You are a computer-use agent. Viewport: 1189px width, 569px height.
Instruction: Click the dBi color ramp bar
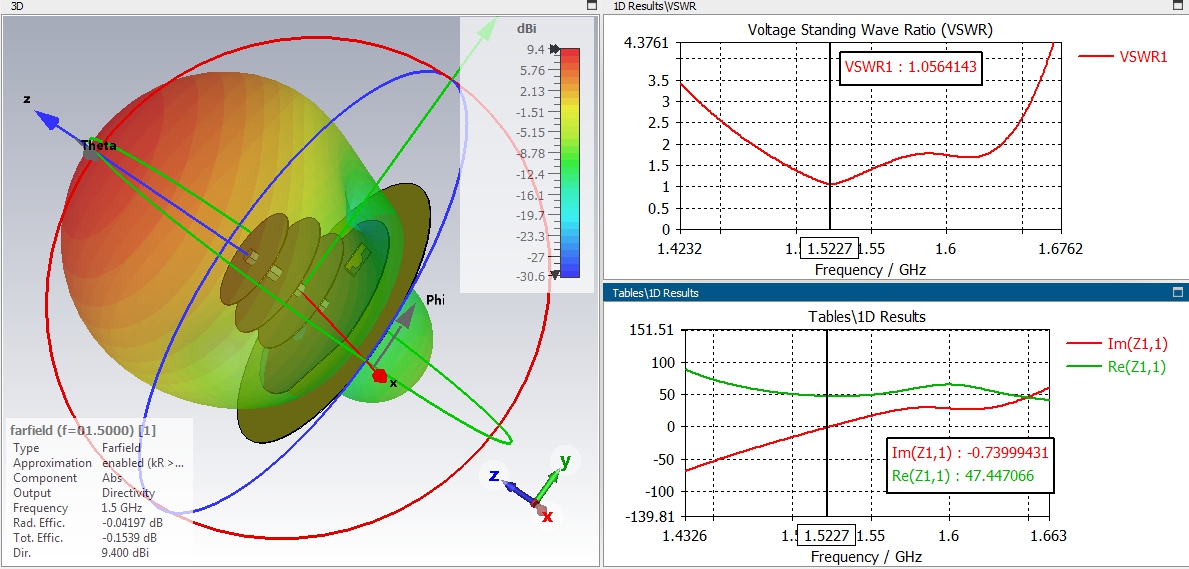[569, 163]
